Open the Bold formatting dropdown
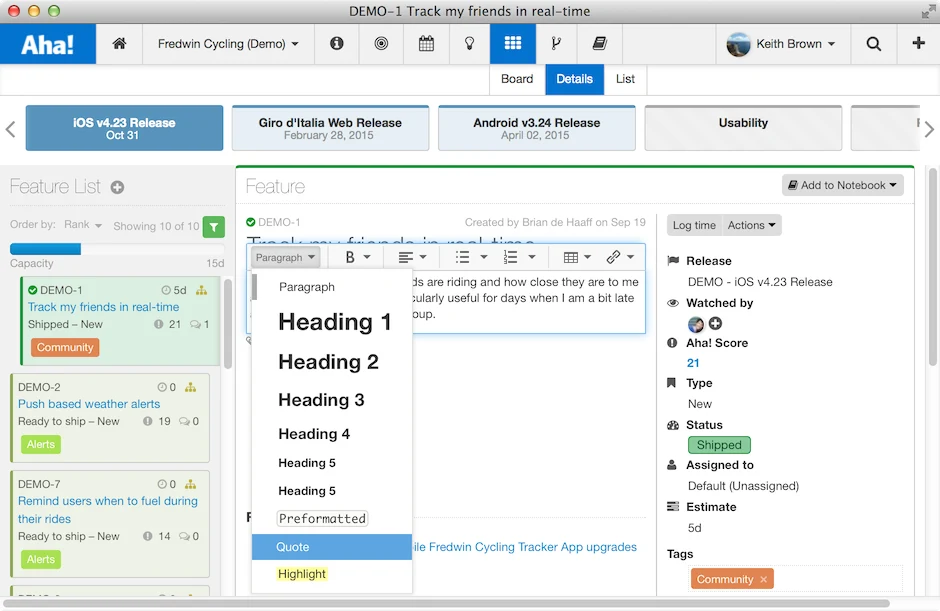 pos(358,258)
